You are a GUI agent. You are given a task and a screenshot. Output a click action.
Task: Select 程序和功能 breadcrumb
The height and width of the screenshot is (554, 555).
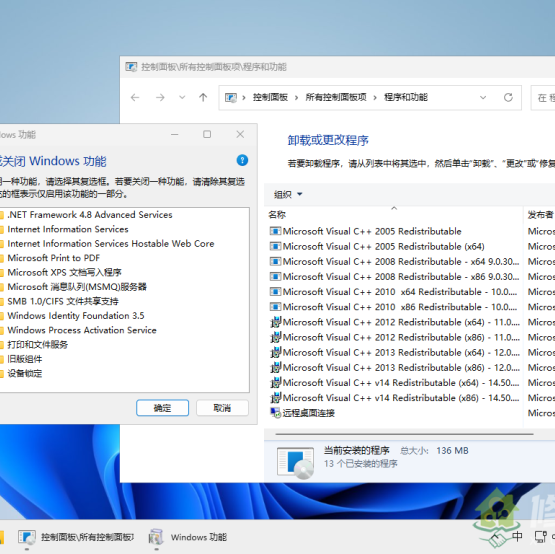coord(406,97)
